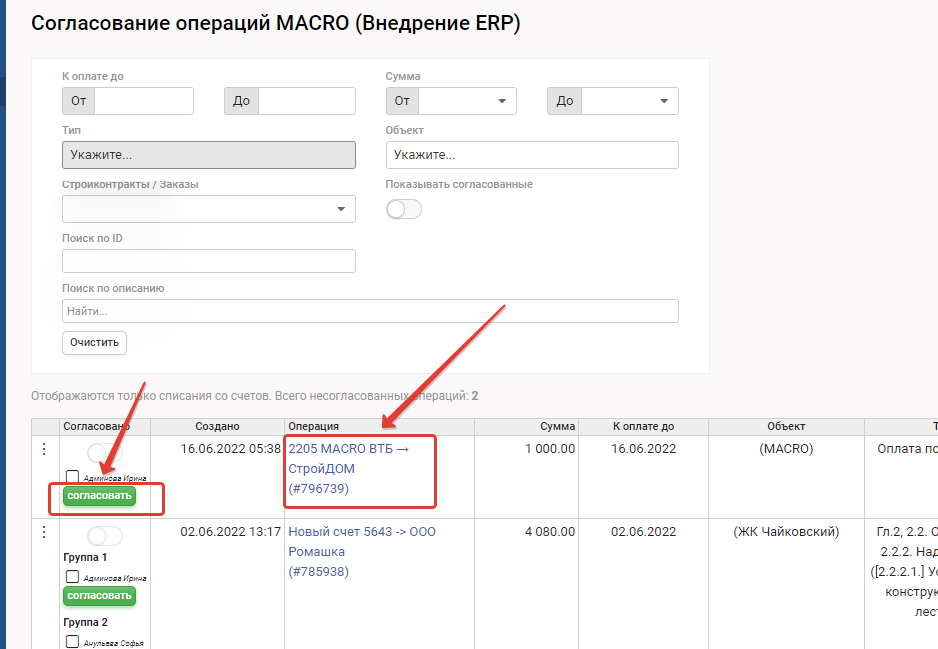Screen dimensions: 938x649
Task: Open the Стройконтракты / Заказы dropdown
Action: pyautogui.click(x=208, y=208)
